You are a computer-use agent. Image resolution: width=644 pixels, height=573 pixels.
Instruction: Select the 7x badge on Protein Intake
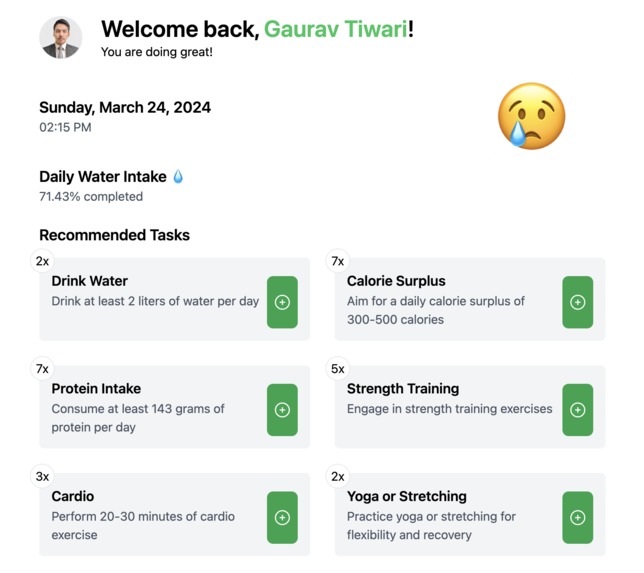click(42, 368)
